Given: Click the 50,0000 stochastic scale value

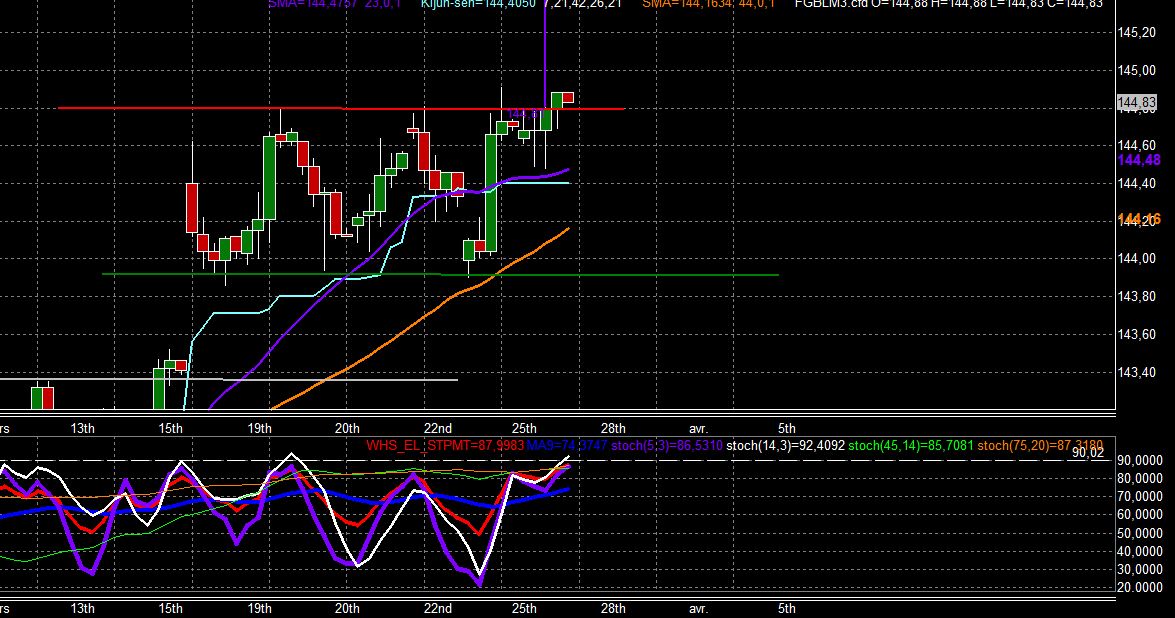Looking at the screenshot, I should pos(1140,533).
